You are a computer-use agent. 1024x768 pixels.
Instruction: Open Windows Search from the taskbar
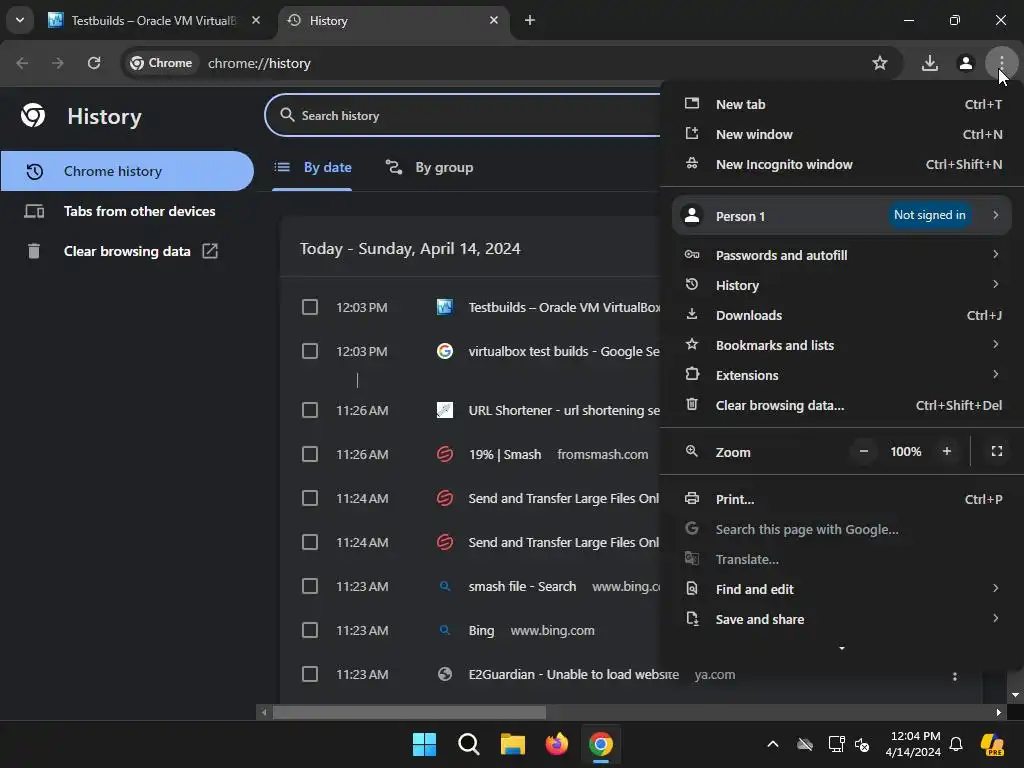[x=469, y=744]
